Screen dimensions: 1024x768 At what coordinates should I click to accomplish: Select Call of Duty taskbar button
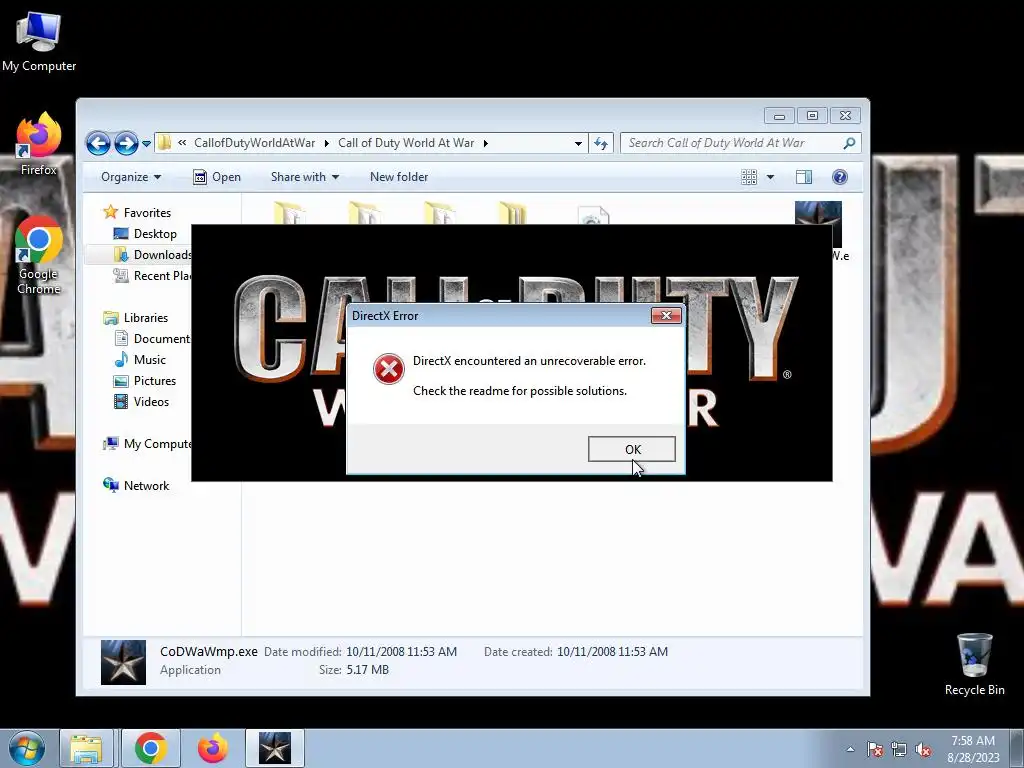coord(275,748)
